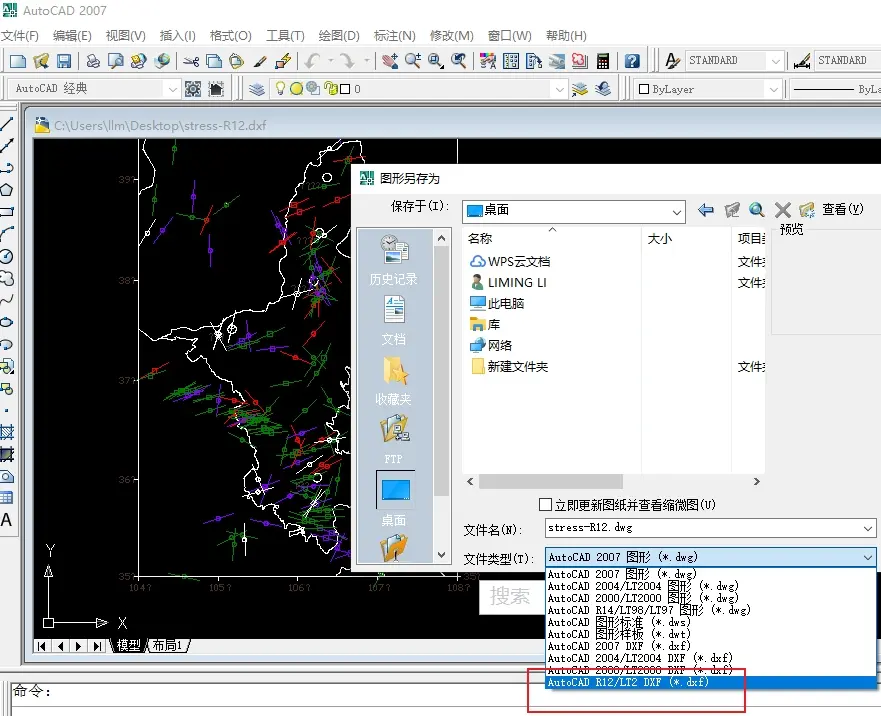Select the Match Properties brush icon

point(260,61)
